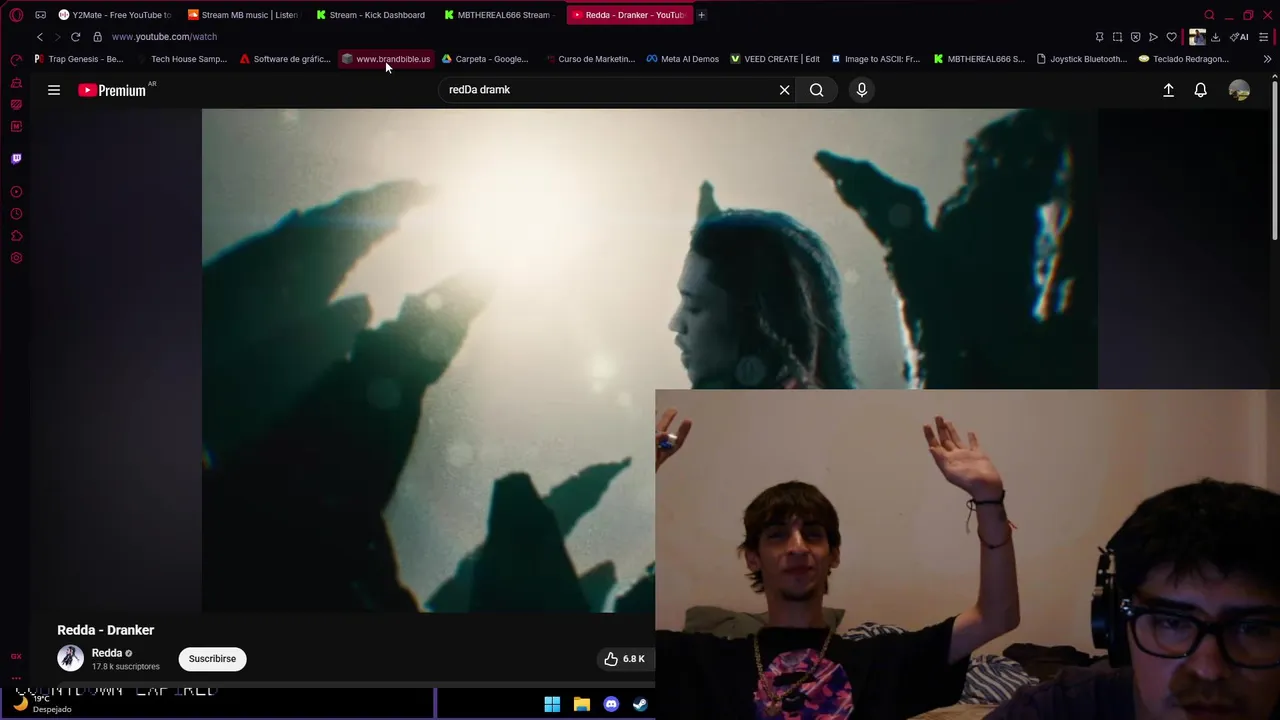This screenshot has width=1280, height=720.
Task: Reload the current page
Action: [75, 37]
